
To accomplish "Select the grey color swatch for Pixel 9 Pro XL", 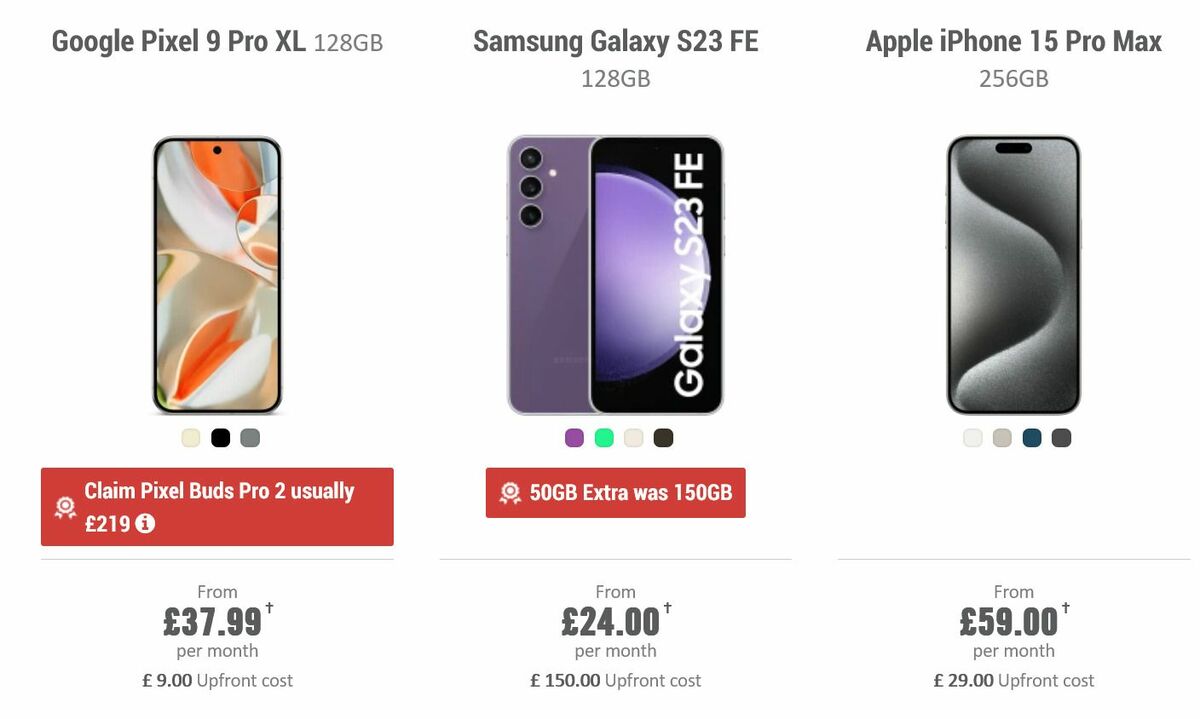I will [249, 437].
